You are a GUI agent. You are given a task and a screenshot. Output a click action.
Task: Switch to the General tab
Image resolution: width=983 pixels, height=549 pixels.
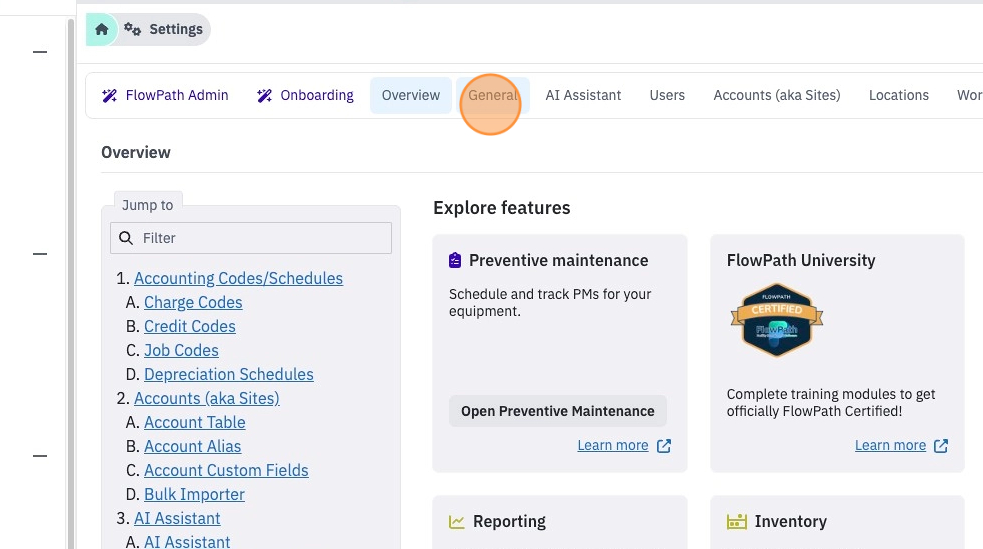point(493,95)
